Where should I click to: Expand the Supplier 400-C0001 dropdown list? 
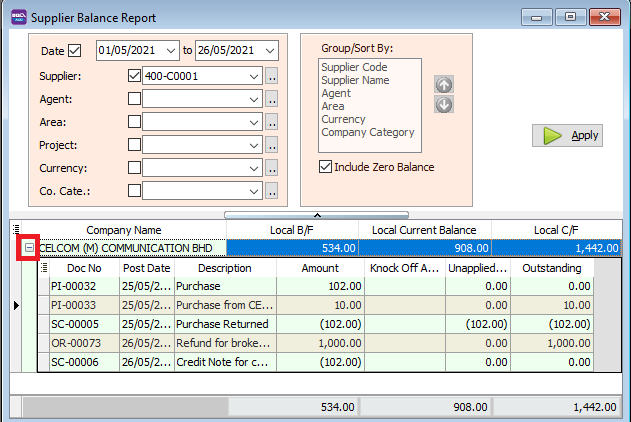(x=253, y=76)
